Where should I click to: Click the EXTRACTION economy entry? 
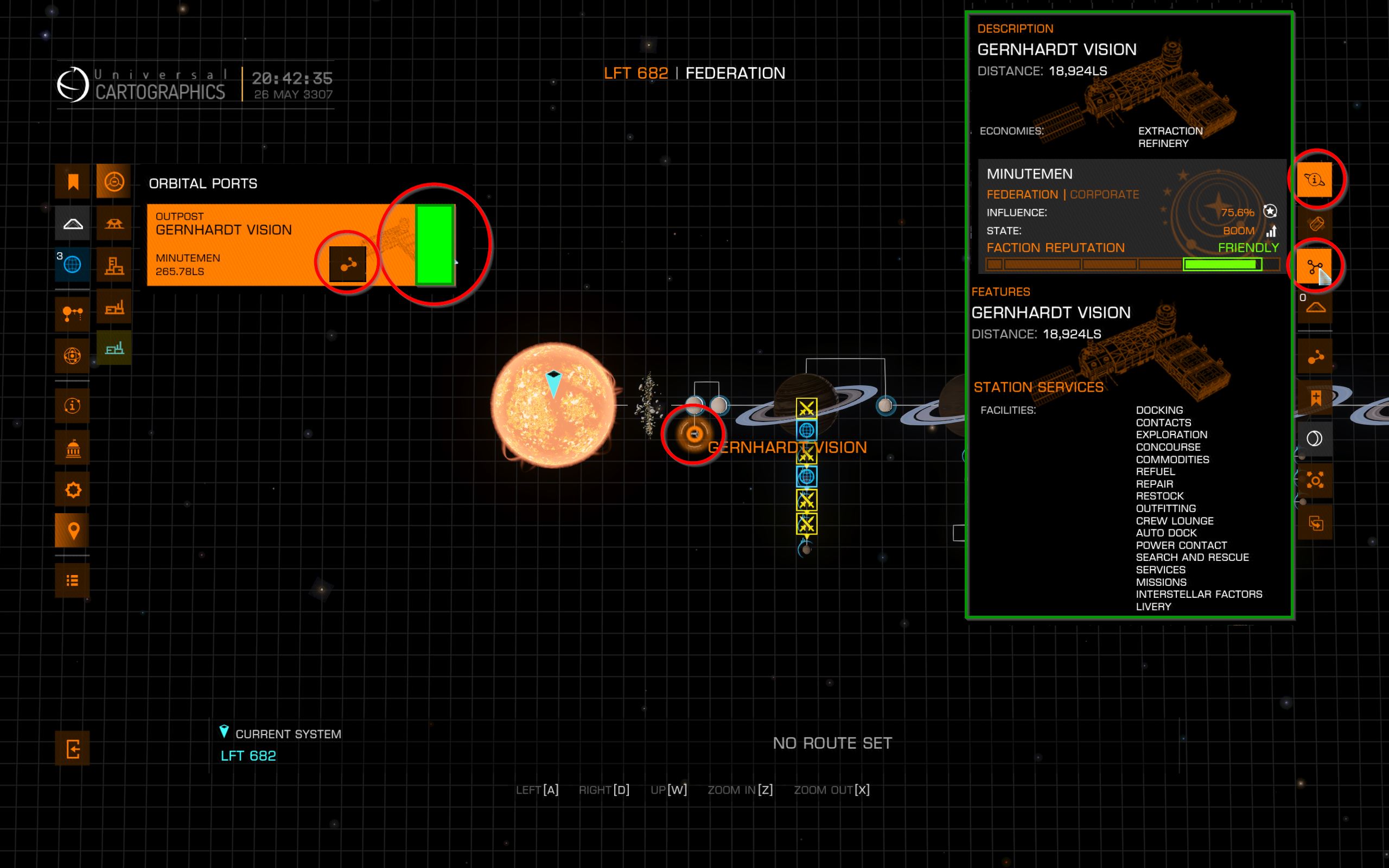(1170, 131)
